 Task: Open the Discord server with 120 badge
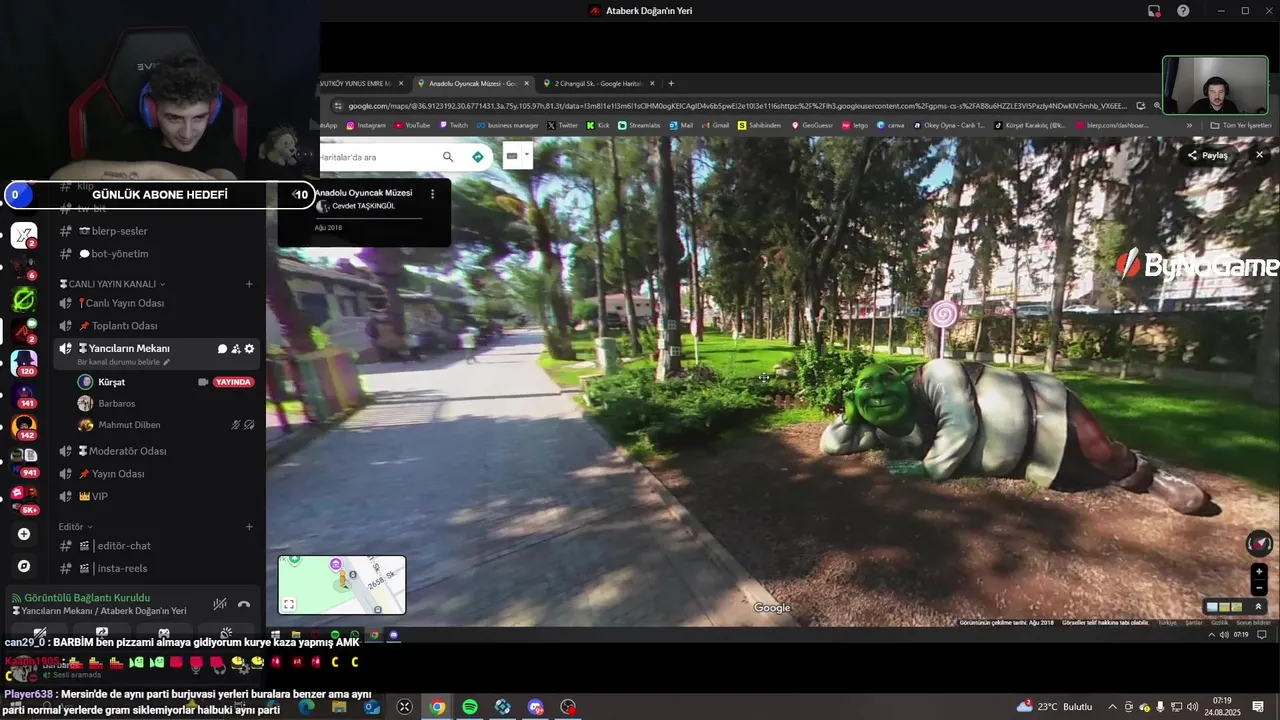24,363
